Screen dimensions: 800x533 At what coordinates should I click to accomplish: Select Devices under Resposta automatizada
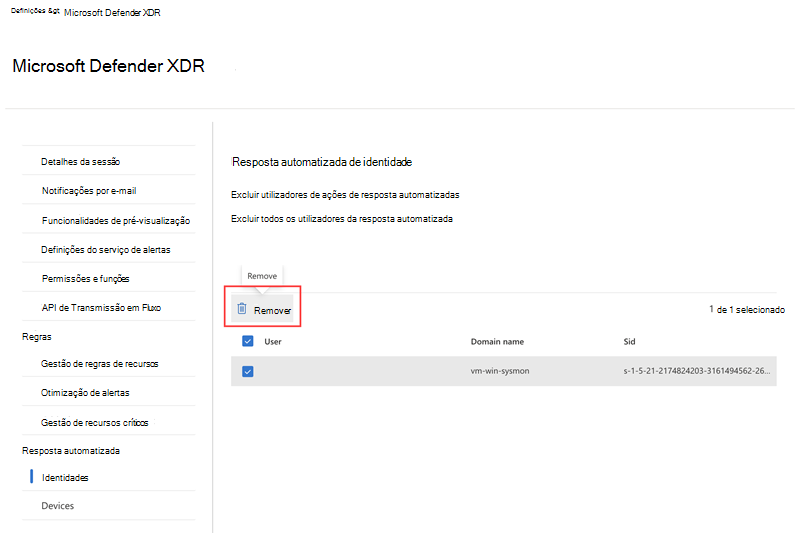(x=58, y=505)
